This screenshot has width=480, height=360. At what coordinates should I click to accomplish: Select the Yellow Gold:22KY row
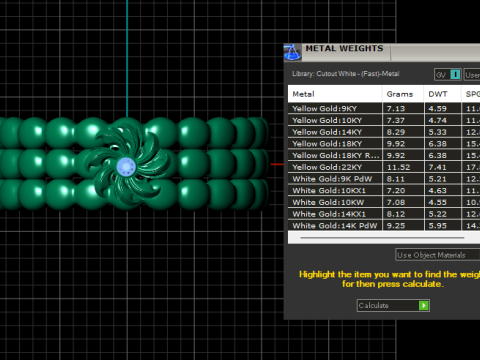tap(384, 167)
